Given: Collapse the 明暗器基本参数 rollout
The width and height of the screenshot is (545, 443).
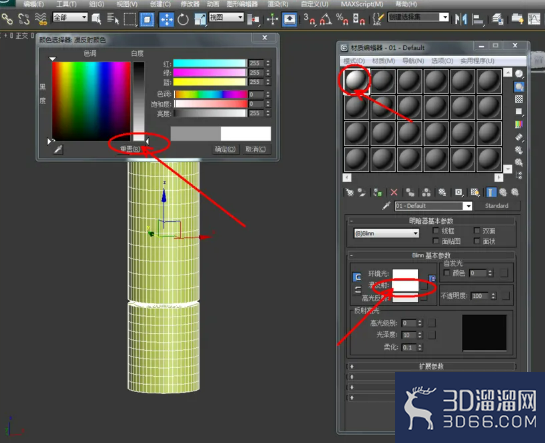Looking at the screenshot, I should point(431,221).
